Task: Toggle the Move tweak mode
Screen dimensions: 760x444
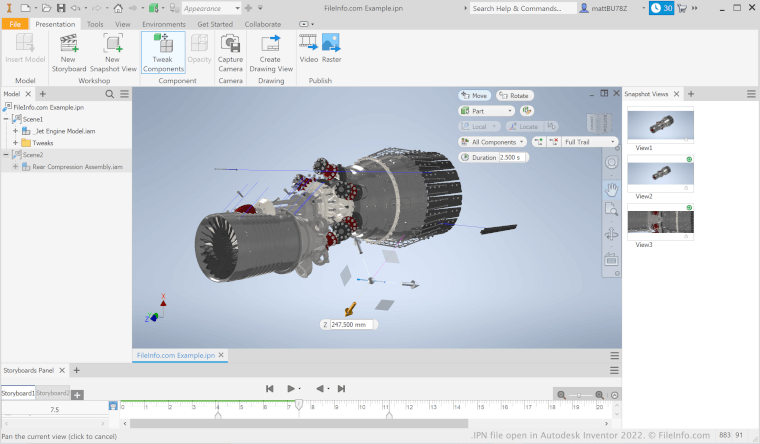Action: 474,96
